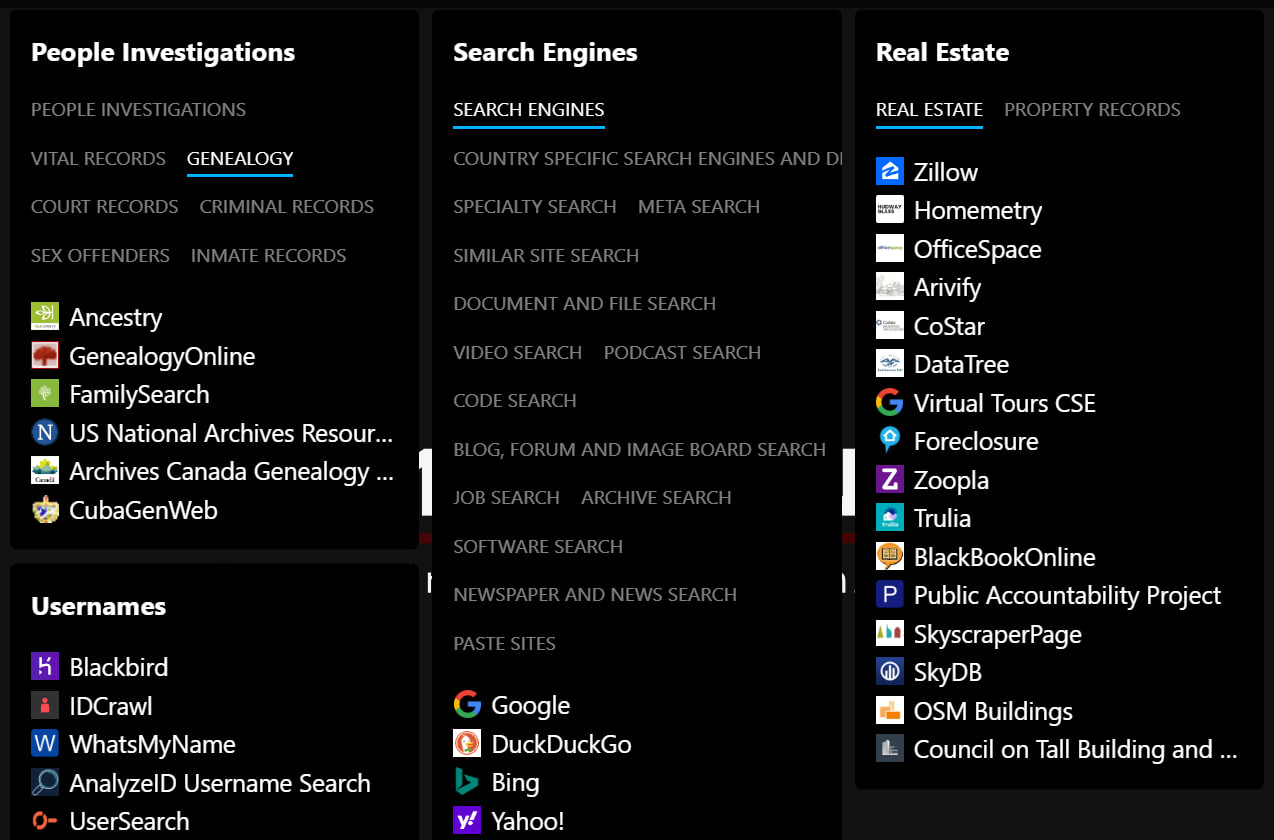This screenshot has height=840, width=1274.
Task: Open the WhatsMyName link
Action: [152, 744]
